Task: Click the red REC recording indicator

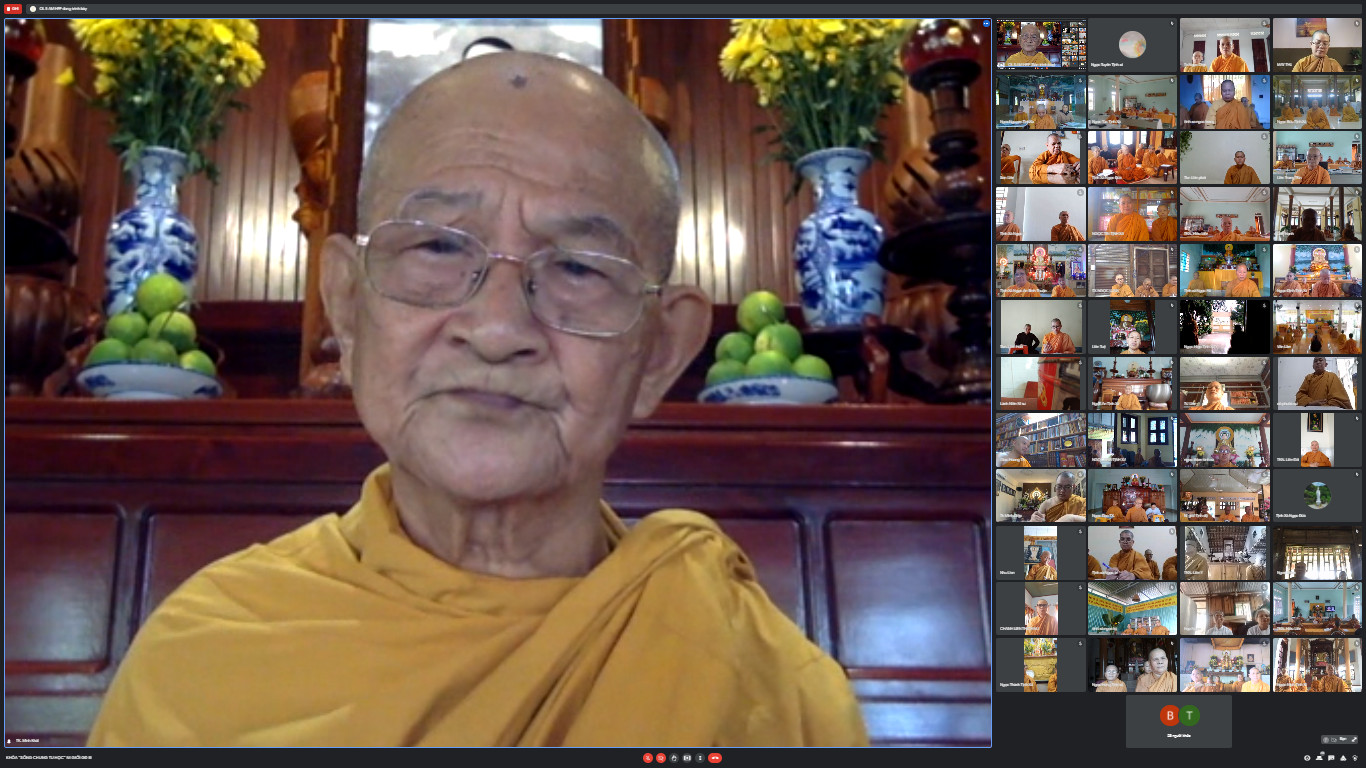Action: click(13, 8)
